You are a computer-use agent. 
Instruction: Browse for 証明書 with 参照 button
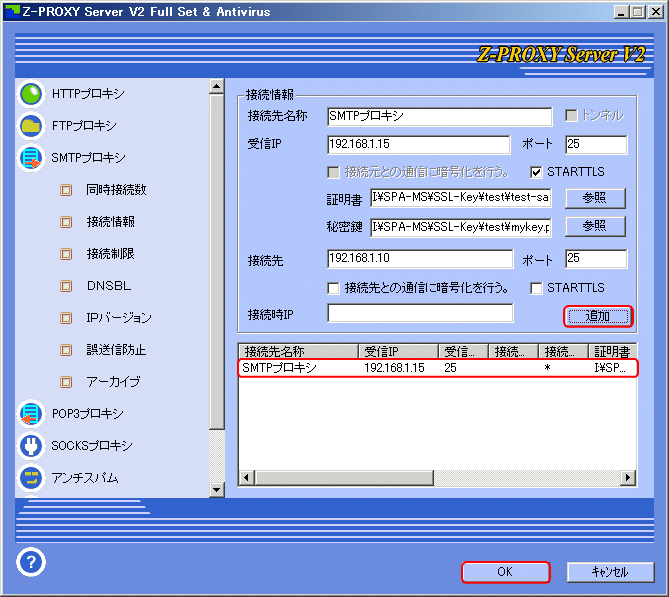pos(595,198)
